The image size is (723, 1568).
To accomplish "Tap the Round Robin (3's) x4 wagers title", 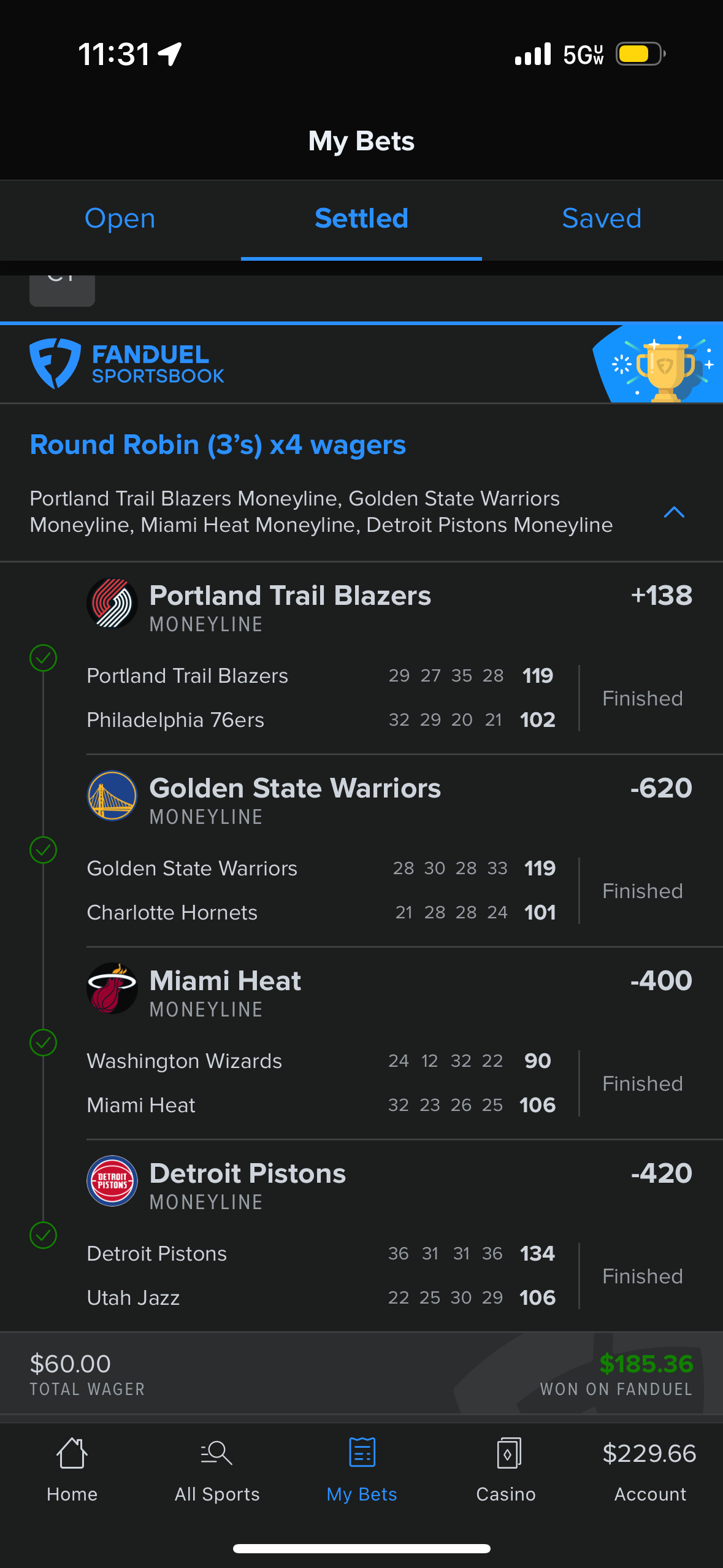I will pos(218,445).
